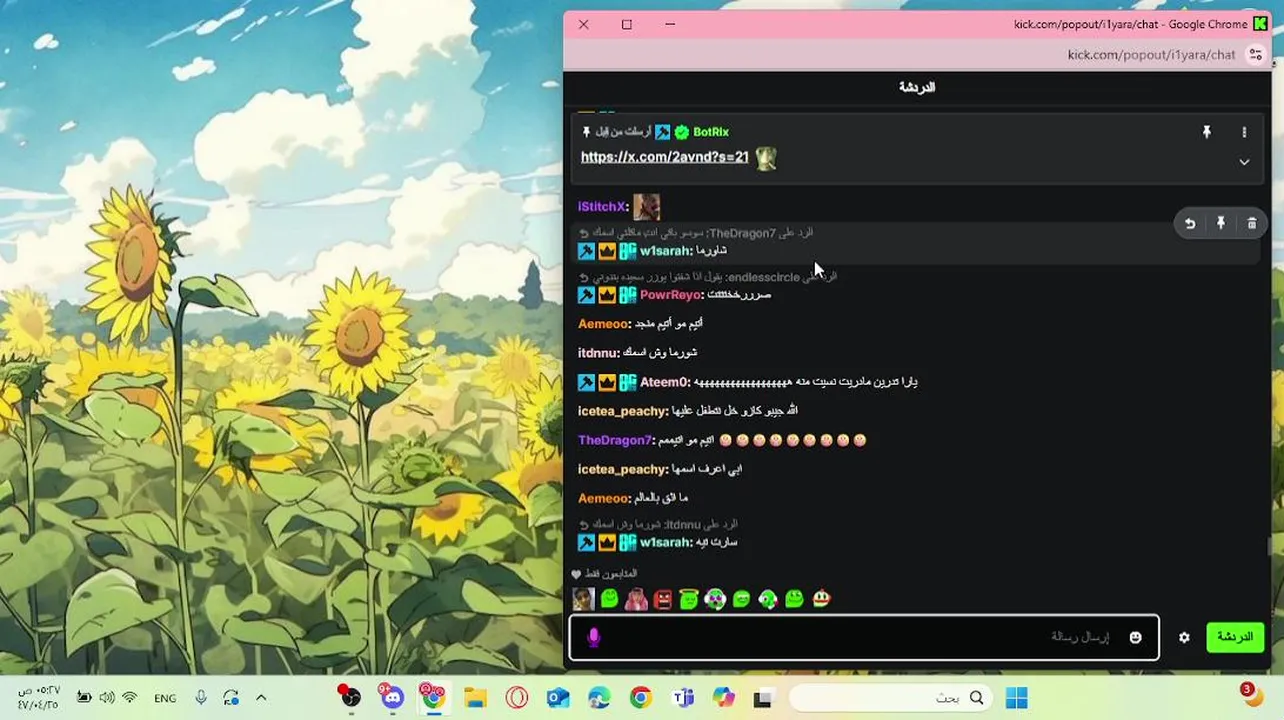Click the Aemeoo username on the first Aemeoo message

coord(603,324)
